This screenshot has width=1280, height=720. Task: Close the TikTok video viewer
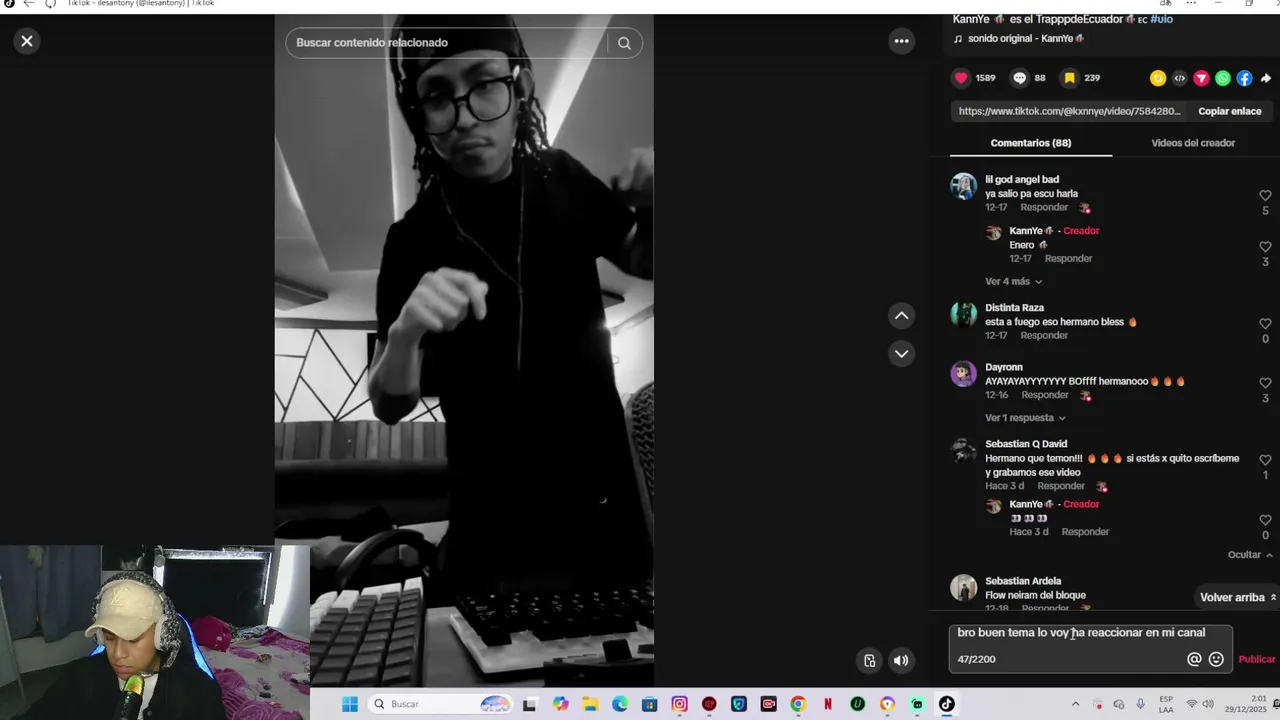27,41
